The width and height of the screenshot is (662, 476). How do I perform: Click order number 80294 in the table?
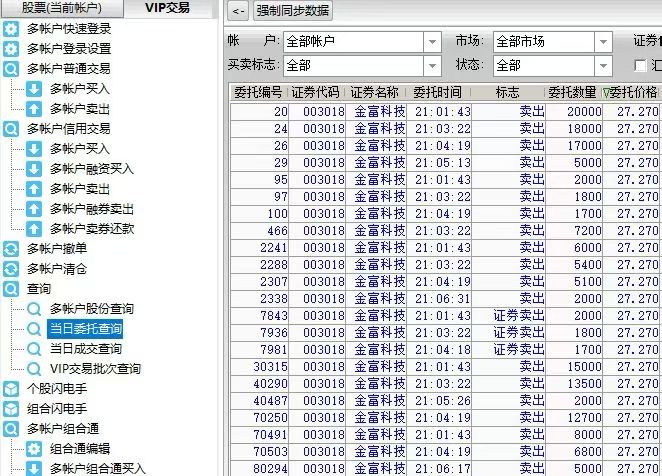(271, 468)
